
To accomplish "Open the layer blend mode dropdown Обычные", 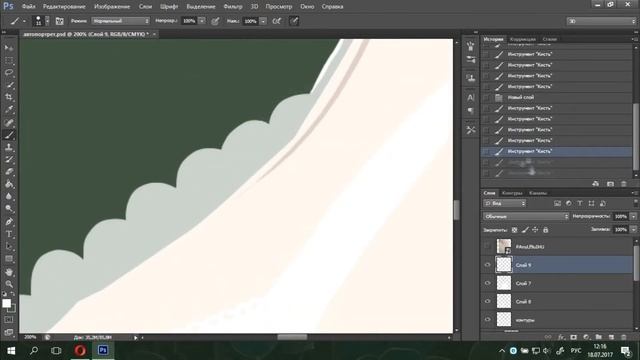I will pyautogui.click(x=526, y=216).
